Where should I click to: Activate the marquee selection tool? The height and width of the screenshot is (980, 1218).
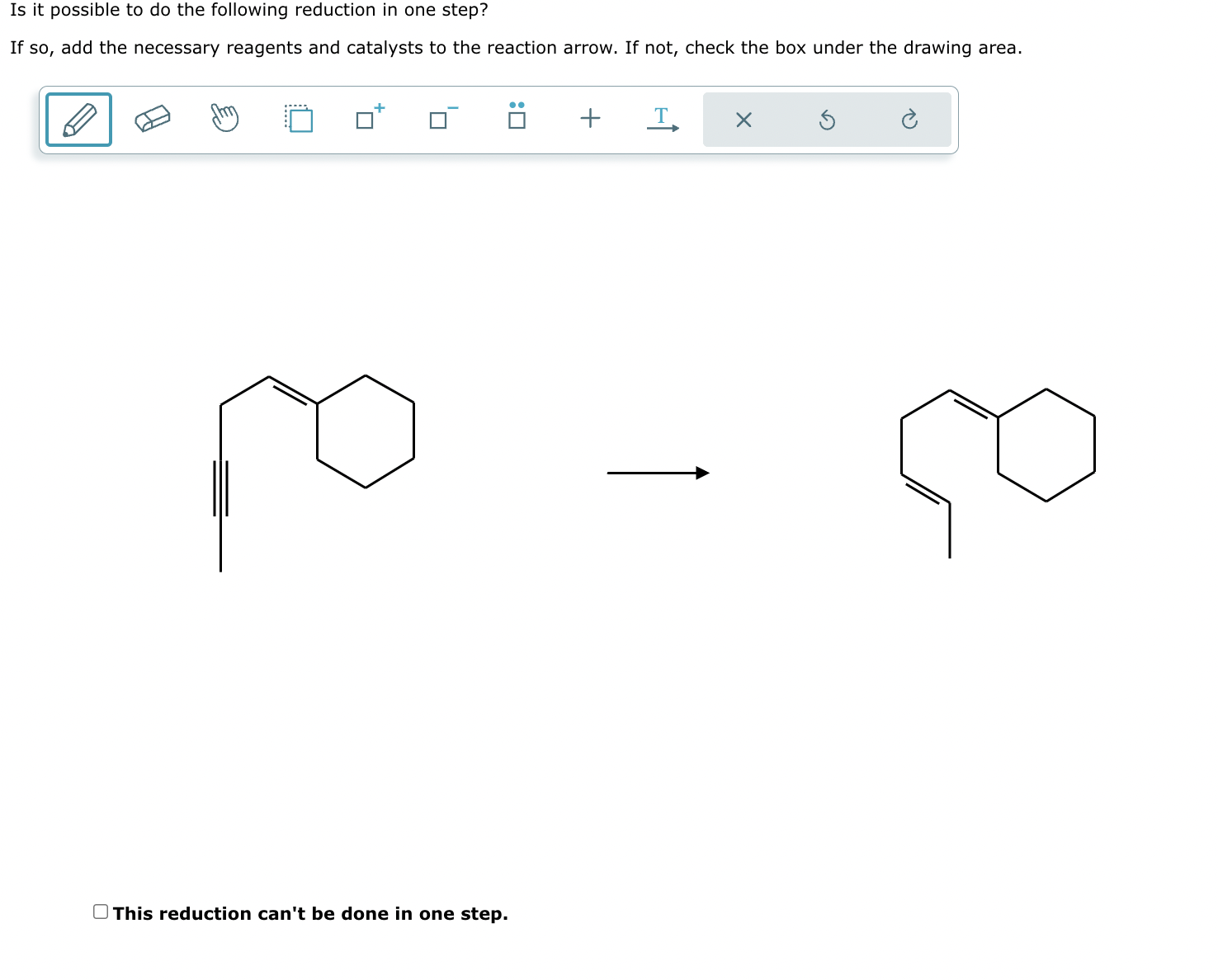tap(299, 119)
